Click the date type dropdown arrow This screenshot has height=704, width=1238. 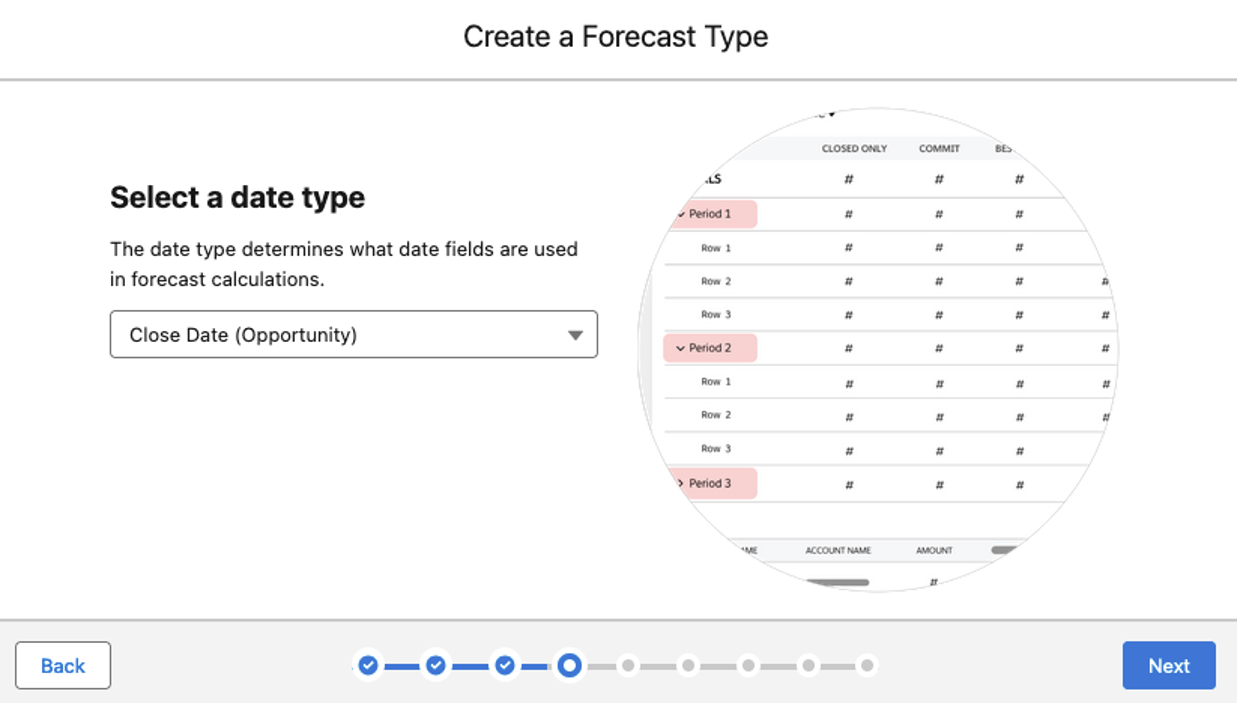point(575,336)
